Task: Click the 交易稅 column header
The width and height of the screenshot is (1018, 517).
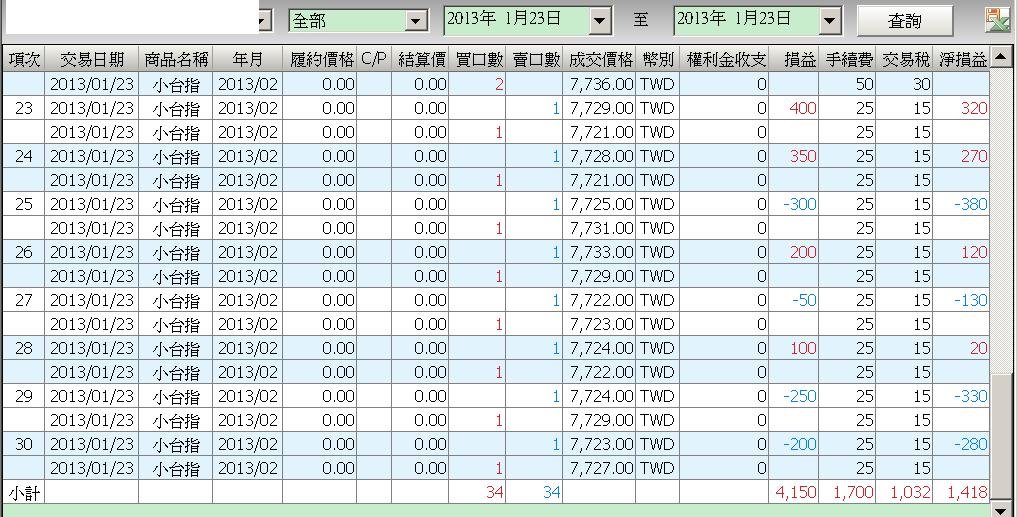Action: coord(904,60)
